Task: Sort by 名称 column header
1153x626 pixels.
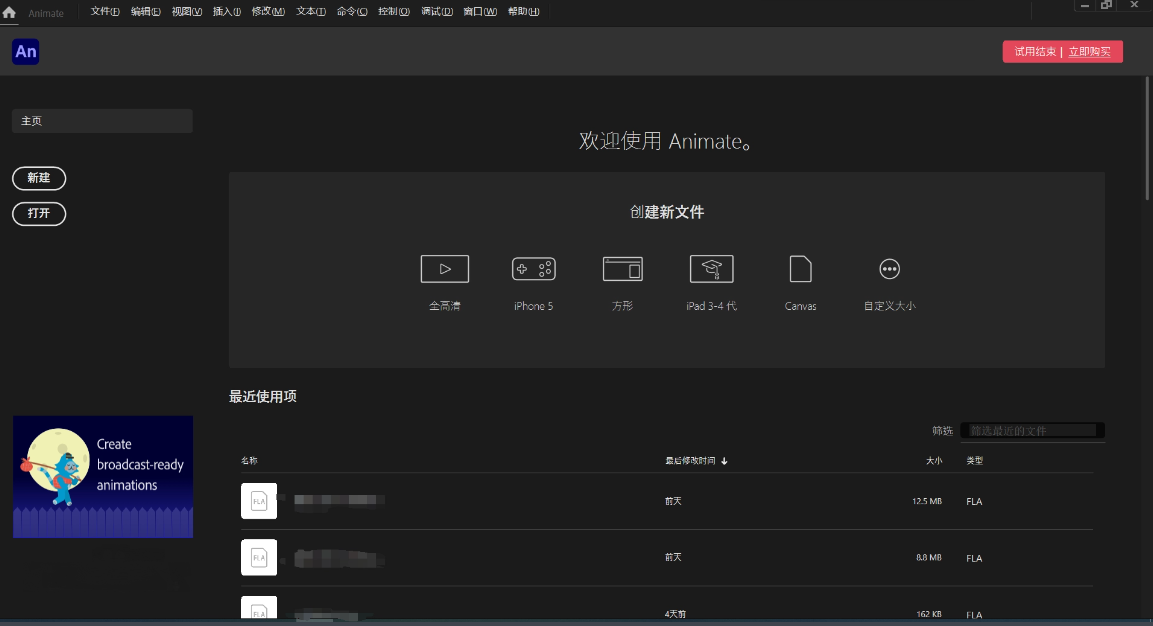Action: (x=249, y=460)
